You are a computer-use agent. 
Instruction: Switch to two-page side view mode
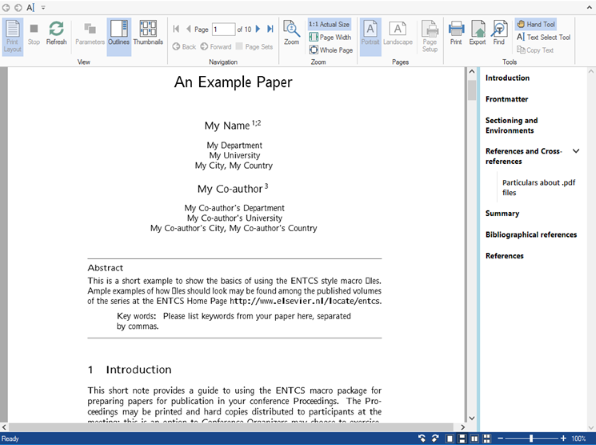click(x=474, y=439)
